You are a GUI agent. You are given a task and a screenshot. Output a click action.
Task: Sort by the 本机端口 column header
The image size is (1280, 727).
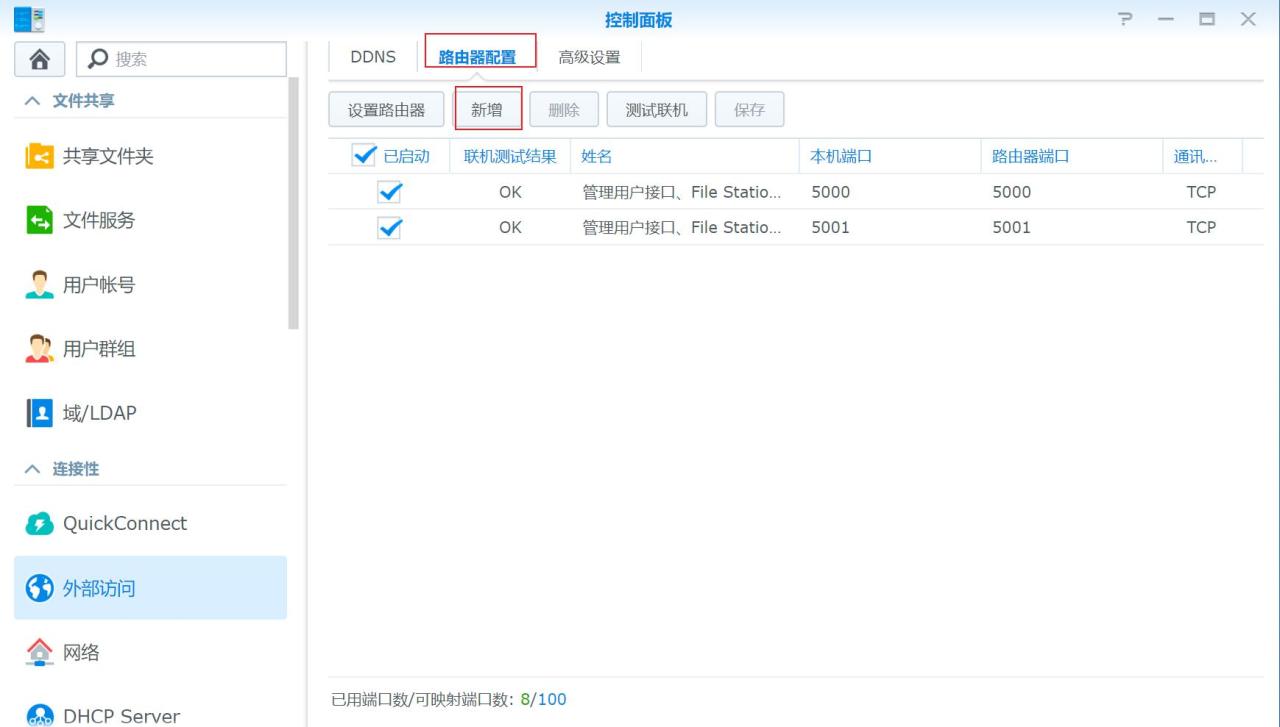pos(890,156)
